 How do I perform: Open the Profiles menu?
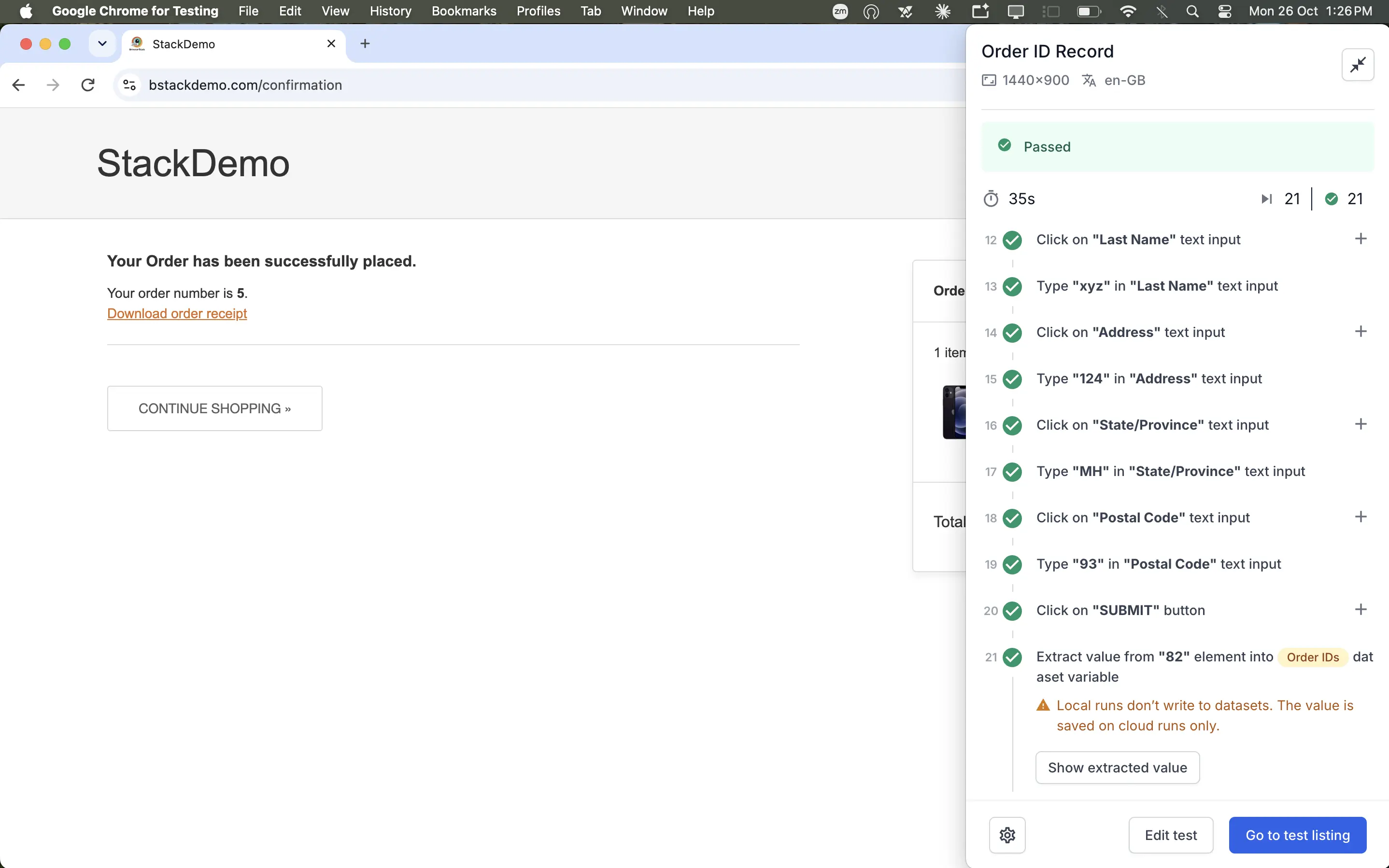[x=538, y=12]
